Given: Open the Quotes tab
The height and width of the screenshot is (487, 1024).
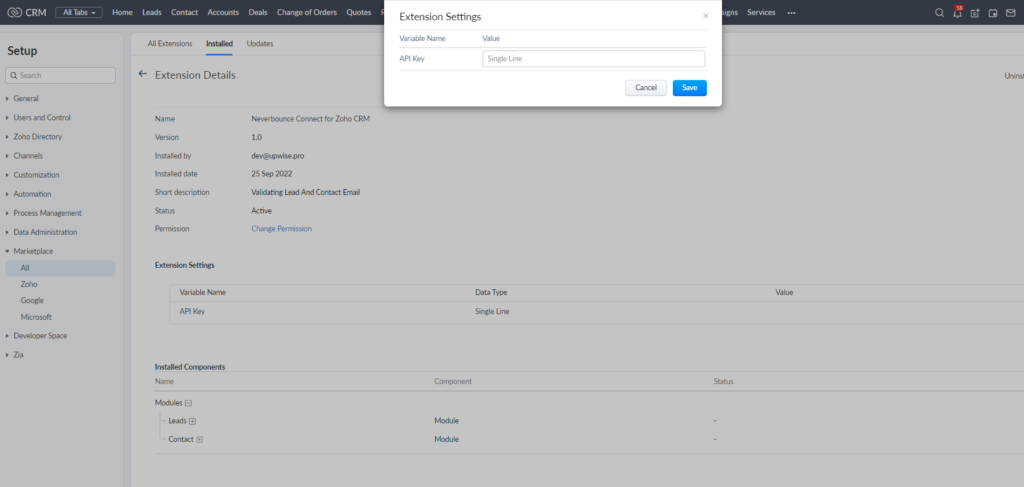Looking at the screenshot, I should coord(359,12).
